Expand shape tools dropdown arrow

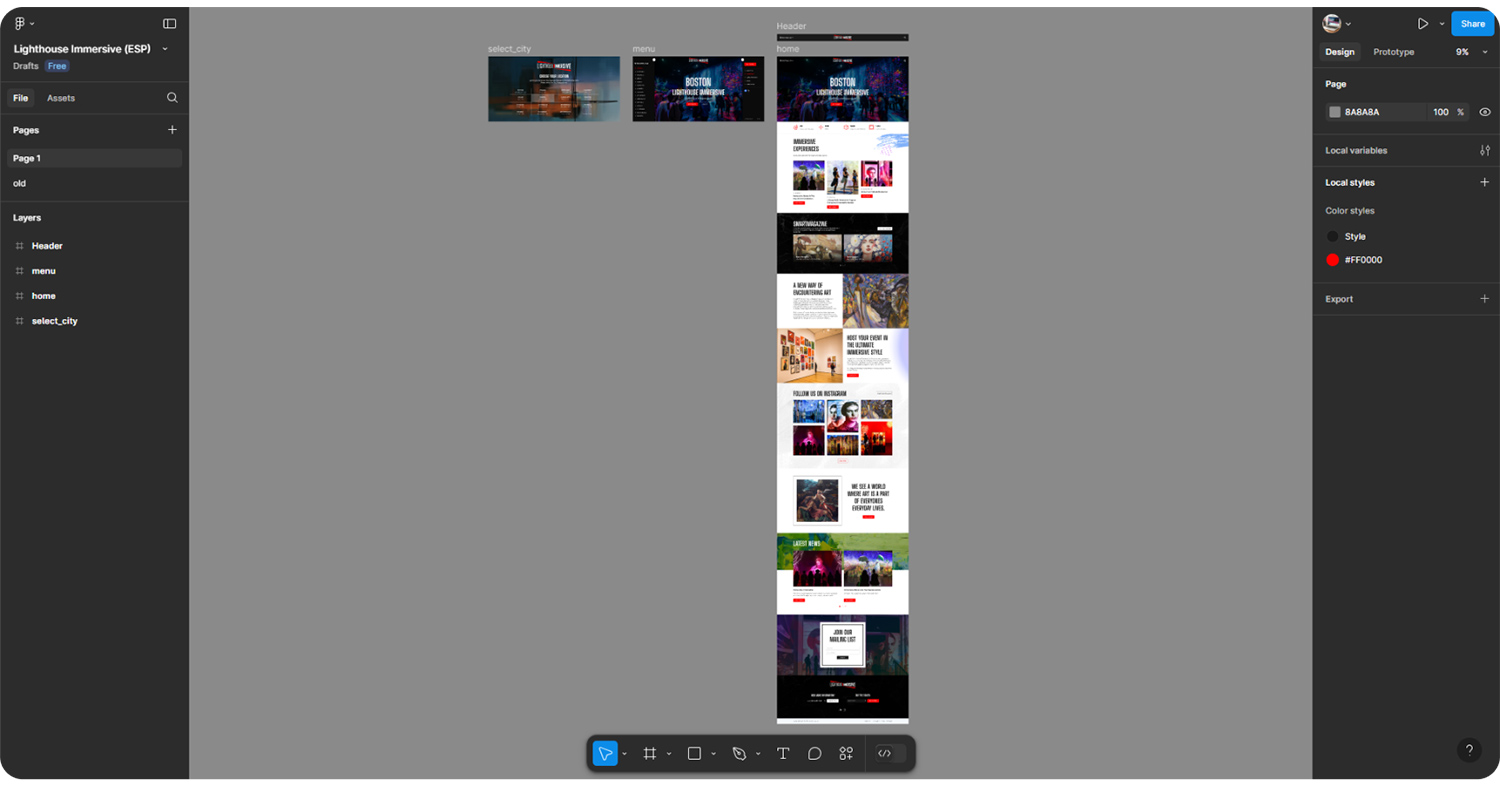[713, 754]
